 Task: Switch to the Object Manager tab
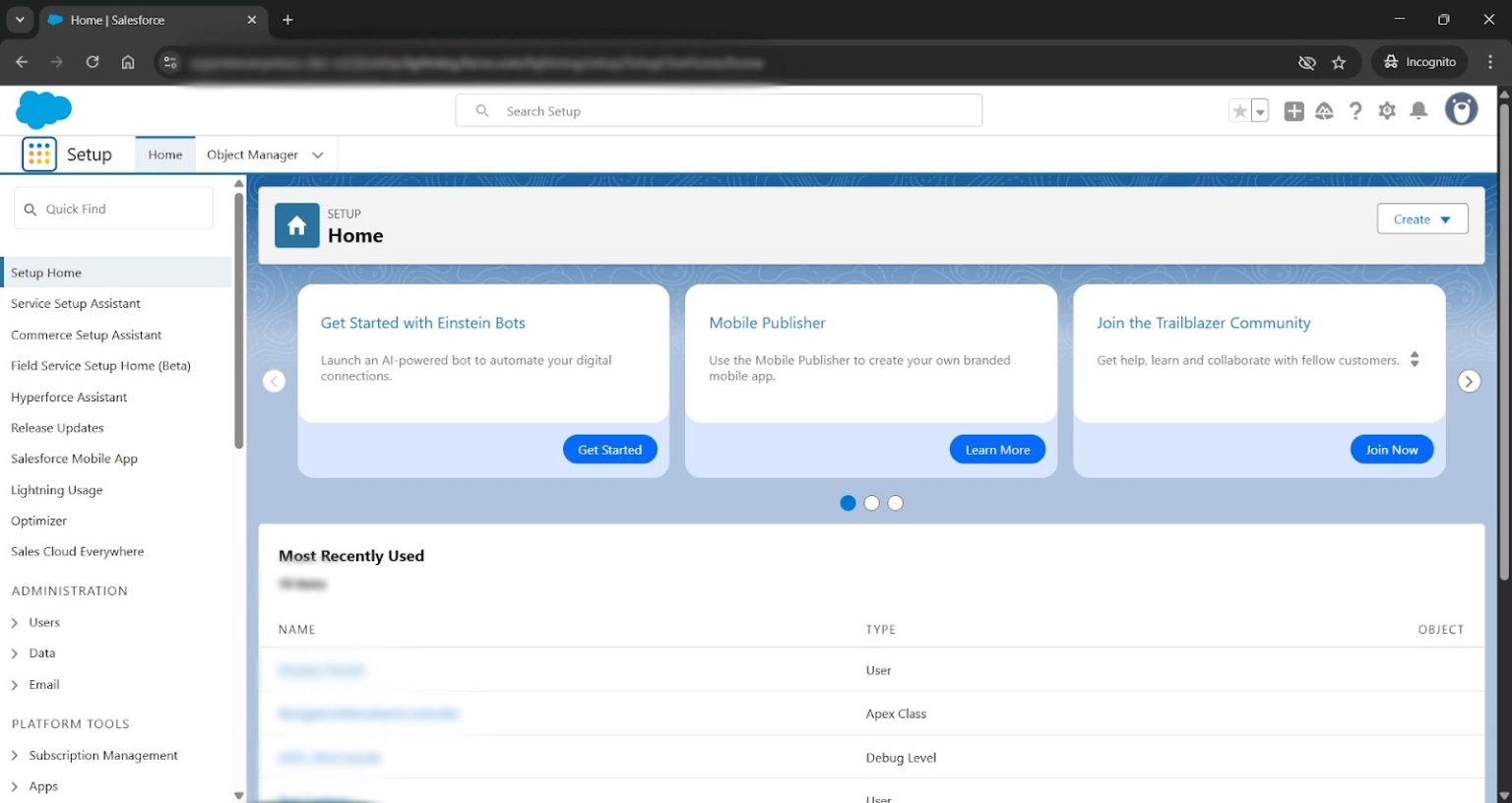tap(252, 154)
